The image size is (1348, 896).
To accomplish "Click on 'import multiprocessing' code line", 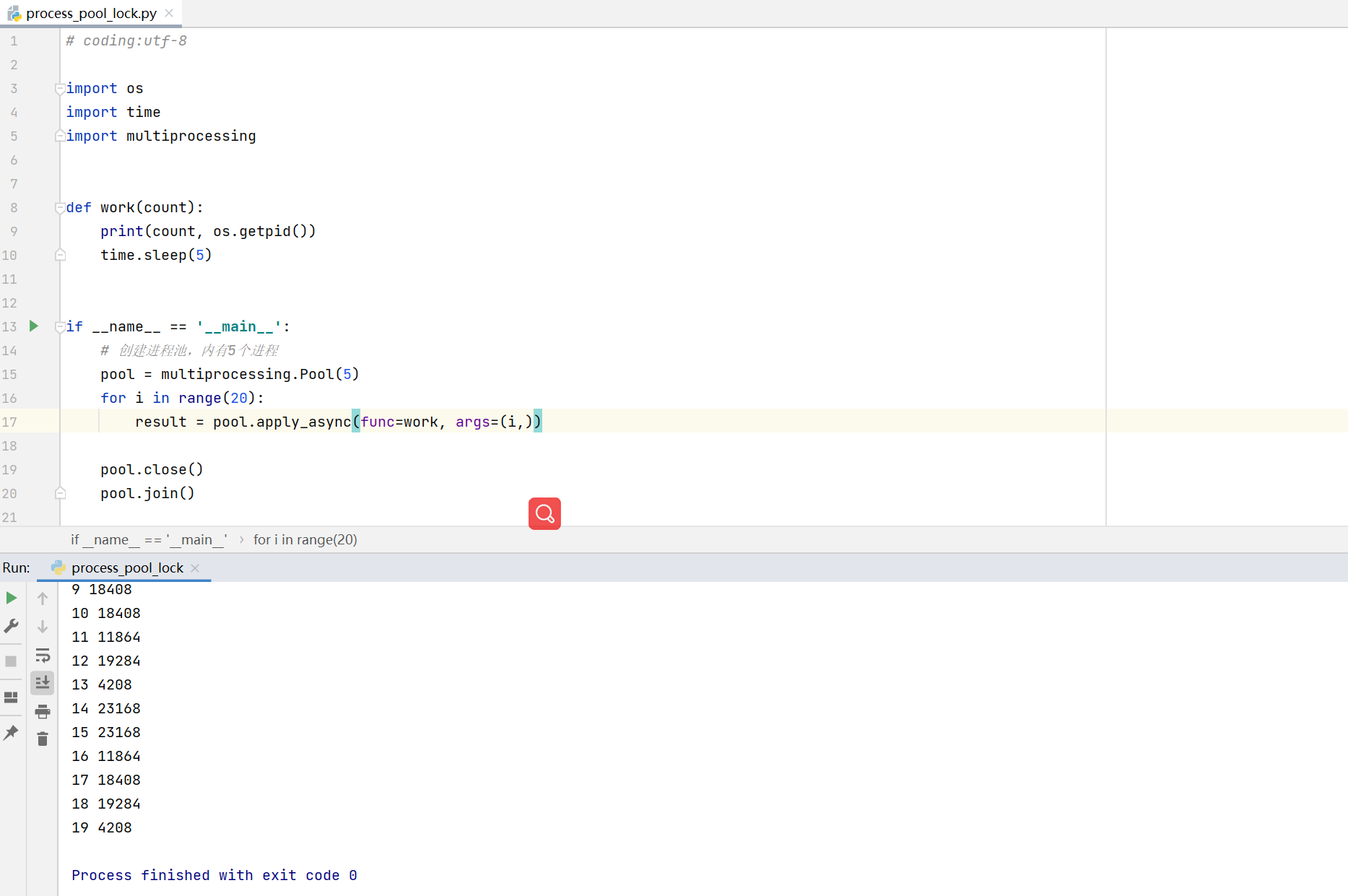I will [x=161, y=136].
